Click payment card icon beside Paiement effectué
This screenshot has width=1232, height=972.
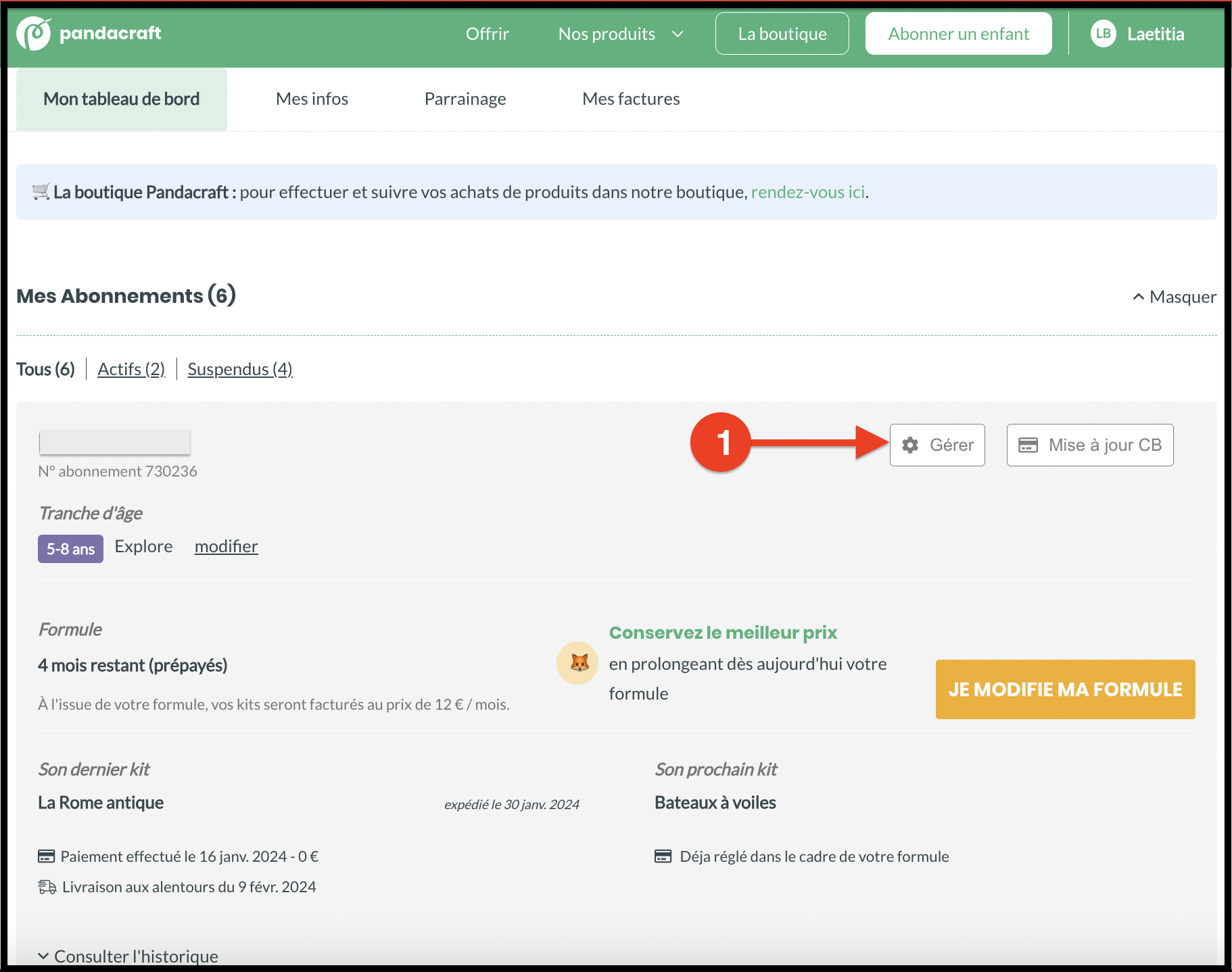tap(46, 856)
